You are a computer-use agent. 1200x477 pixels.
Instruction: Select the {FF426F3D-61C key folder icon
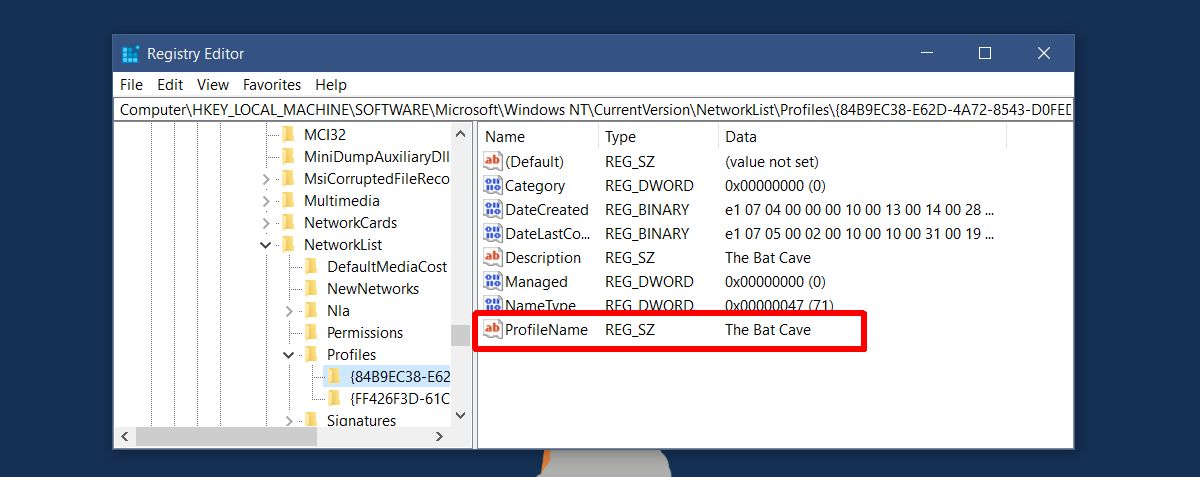tap(334, 399)
